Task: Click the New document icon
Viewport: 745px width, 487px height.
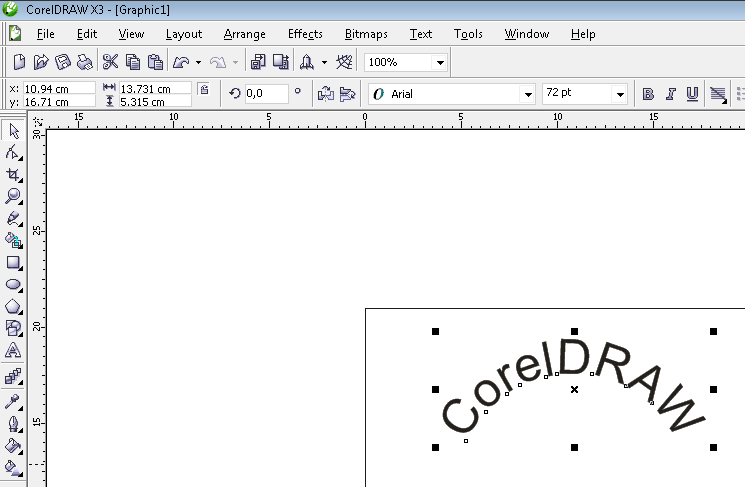Action: 19,62
